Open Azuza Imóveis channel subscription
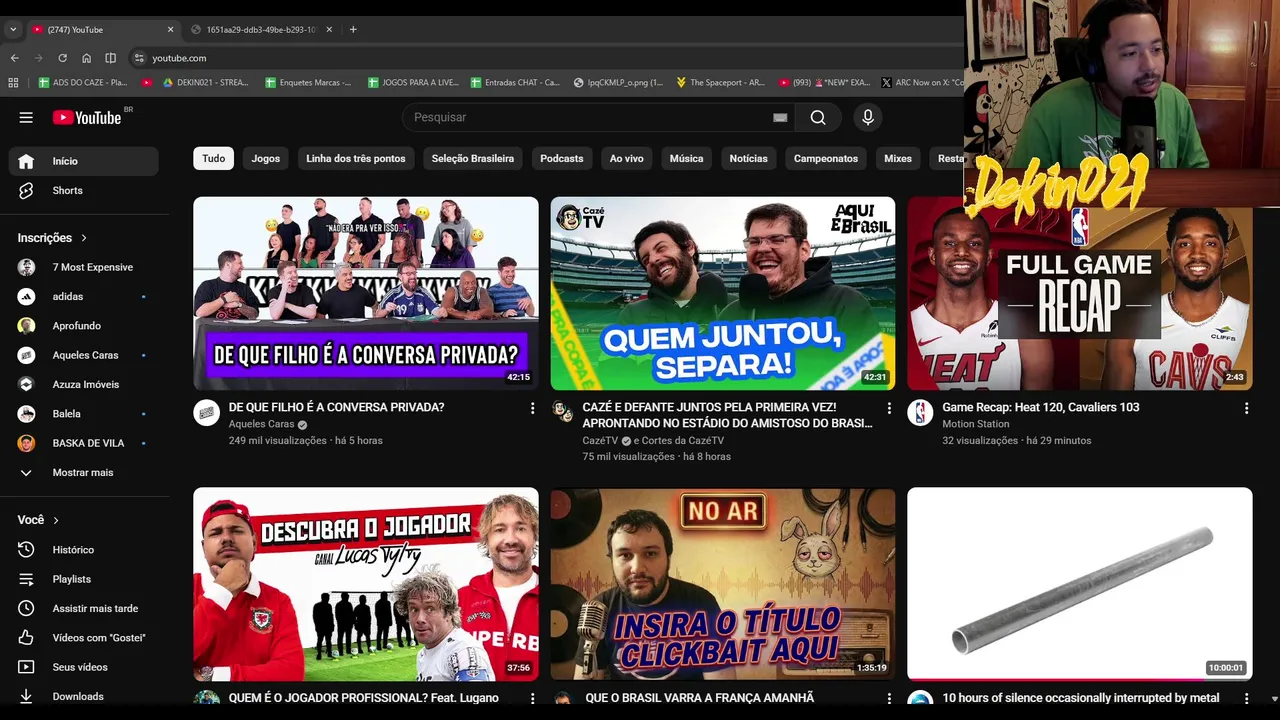 (84, 384)
